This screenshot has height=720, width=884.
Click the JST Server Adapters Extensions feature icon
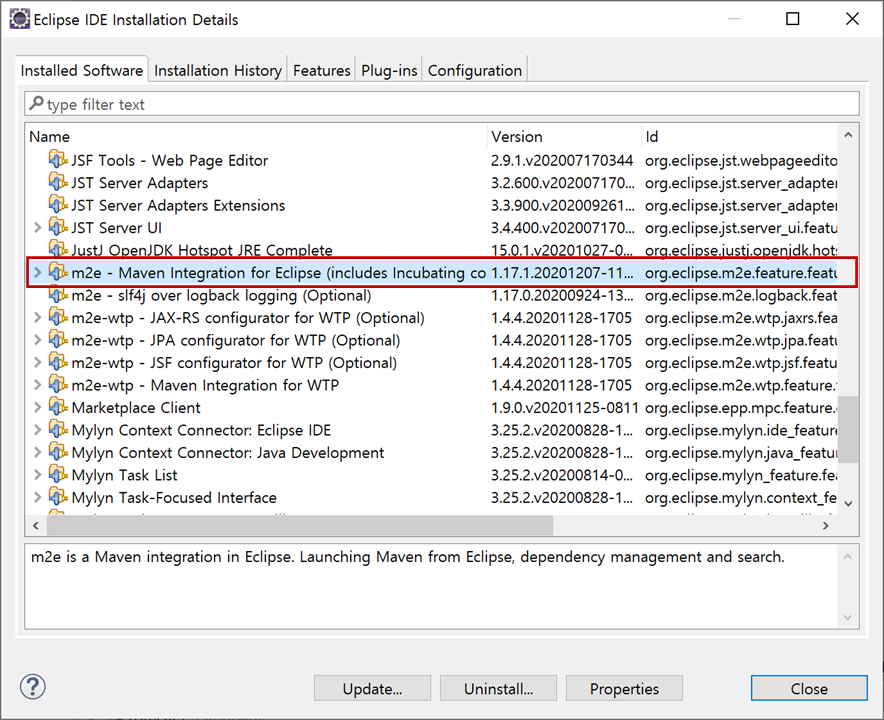[x=58, y=205]
